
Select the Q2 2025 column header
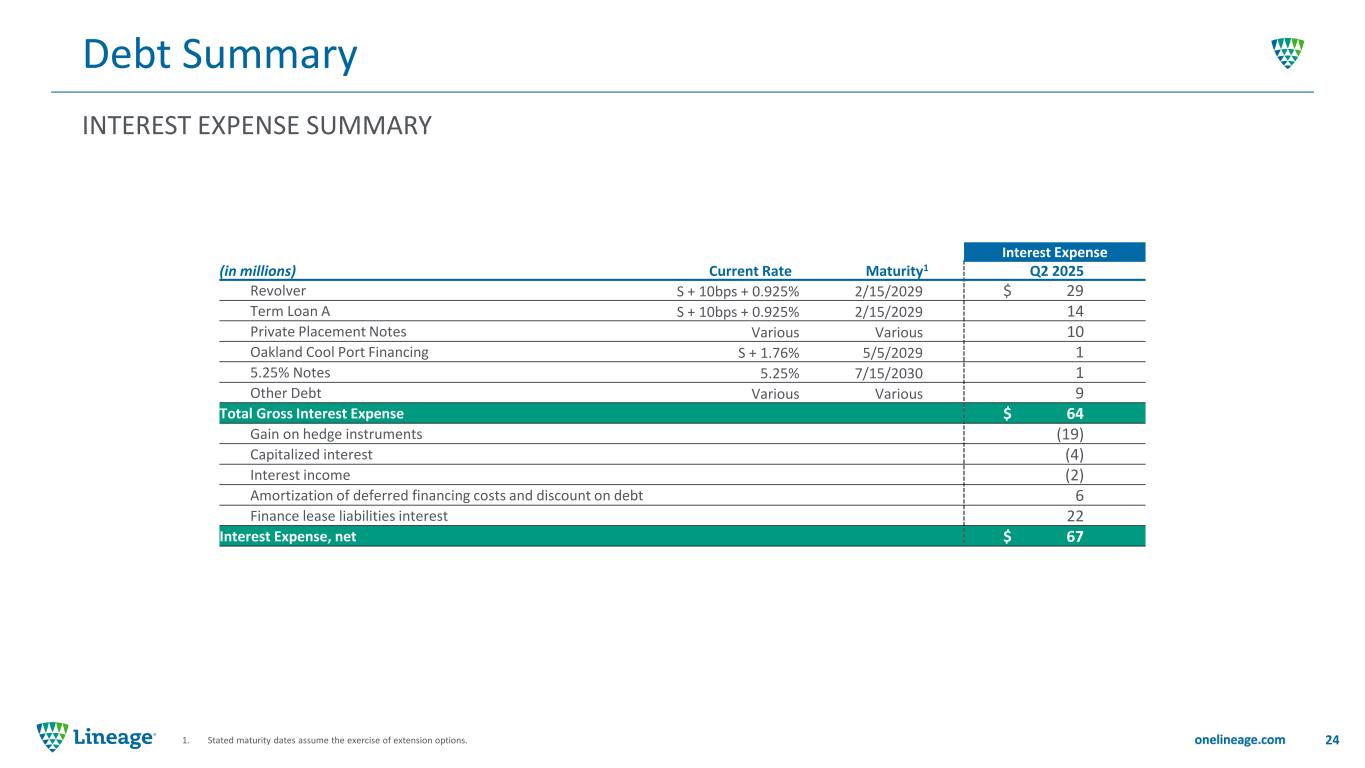pyautogui.click(x=1055, y=271)
